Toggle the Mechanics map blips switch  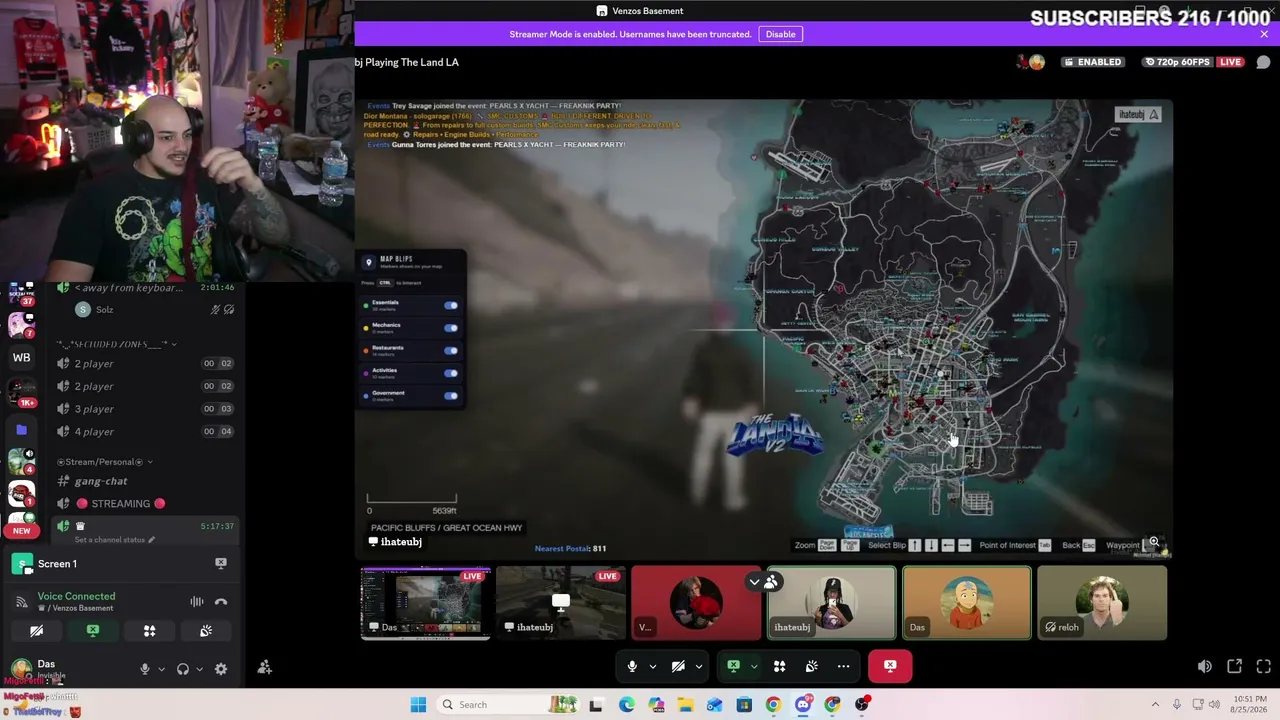[x=451, y=328]
